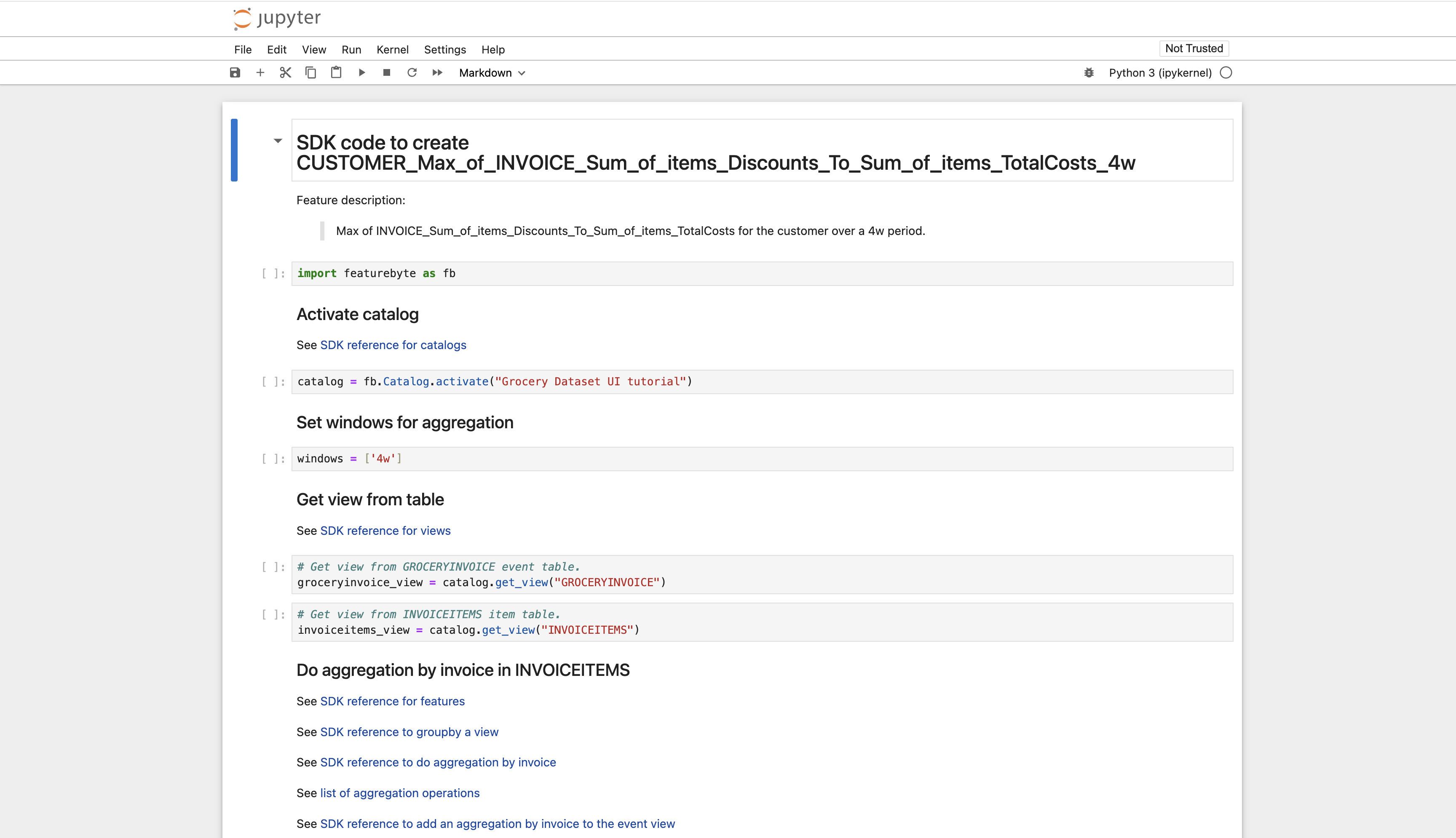Click the Not Trusted button
This screenshot has height=838, width=1456.
1194,48
